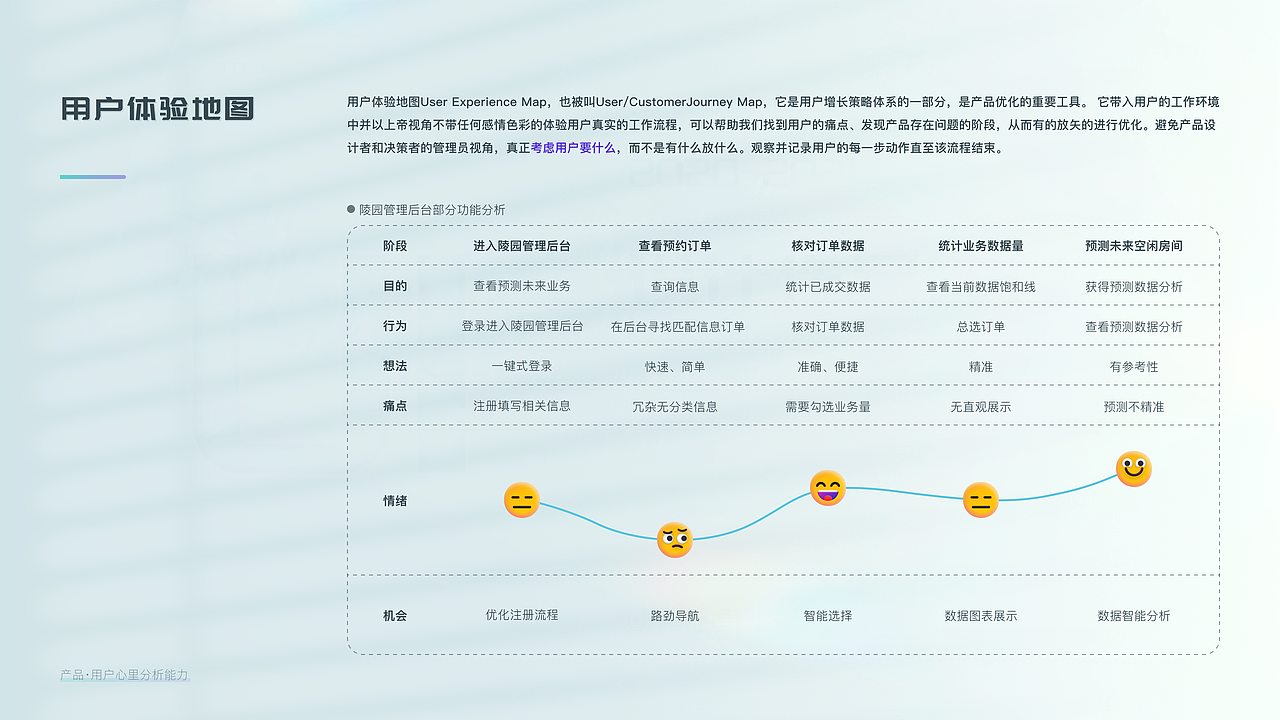Select the 预测未来空闲房间 column header

[1131, 245]
